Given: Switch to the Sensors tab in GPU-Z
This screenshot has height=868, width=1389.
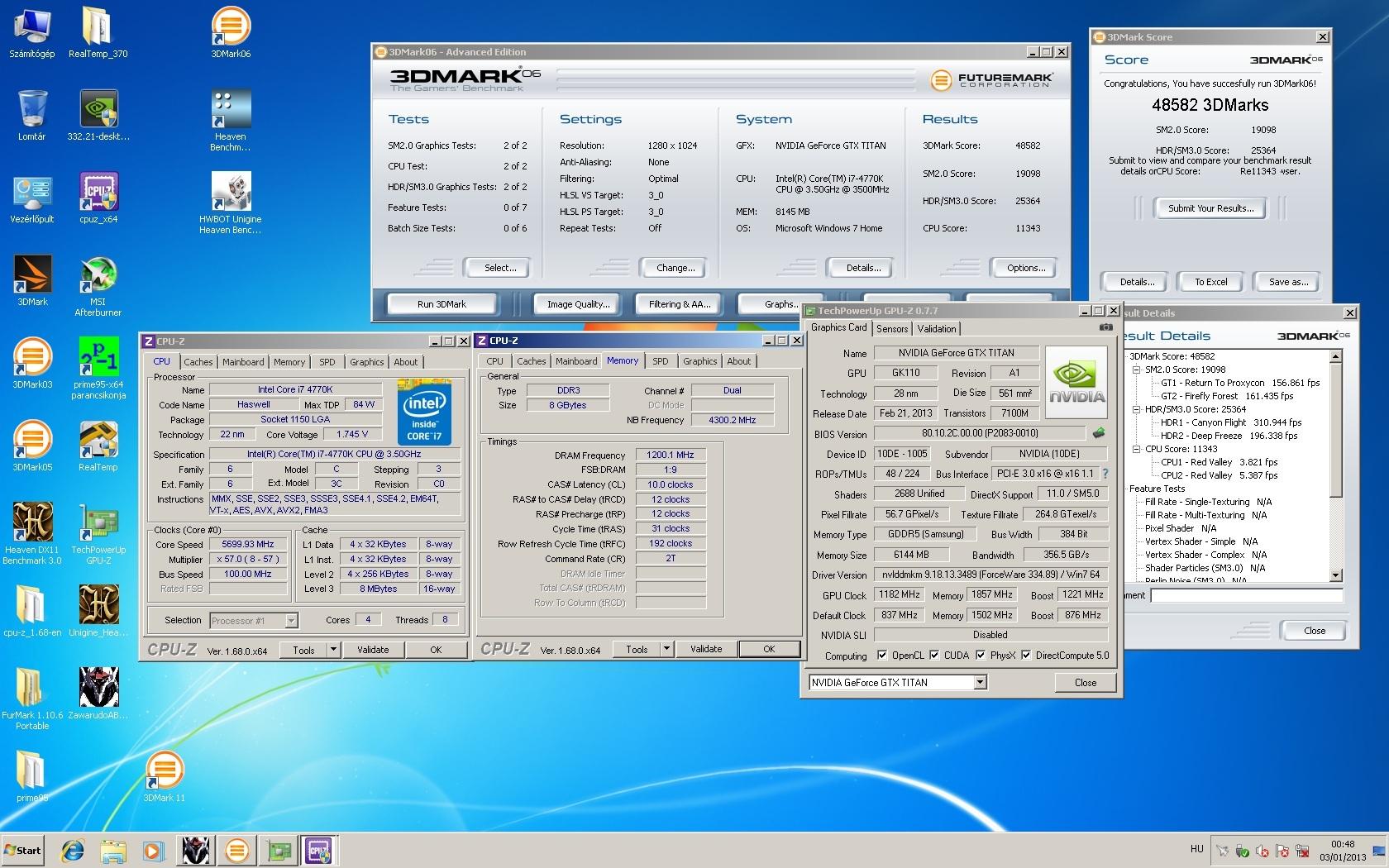Looking at the screenshot, I should [892, 328].
